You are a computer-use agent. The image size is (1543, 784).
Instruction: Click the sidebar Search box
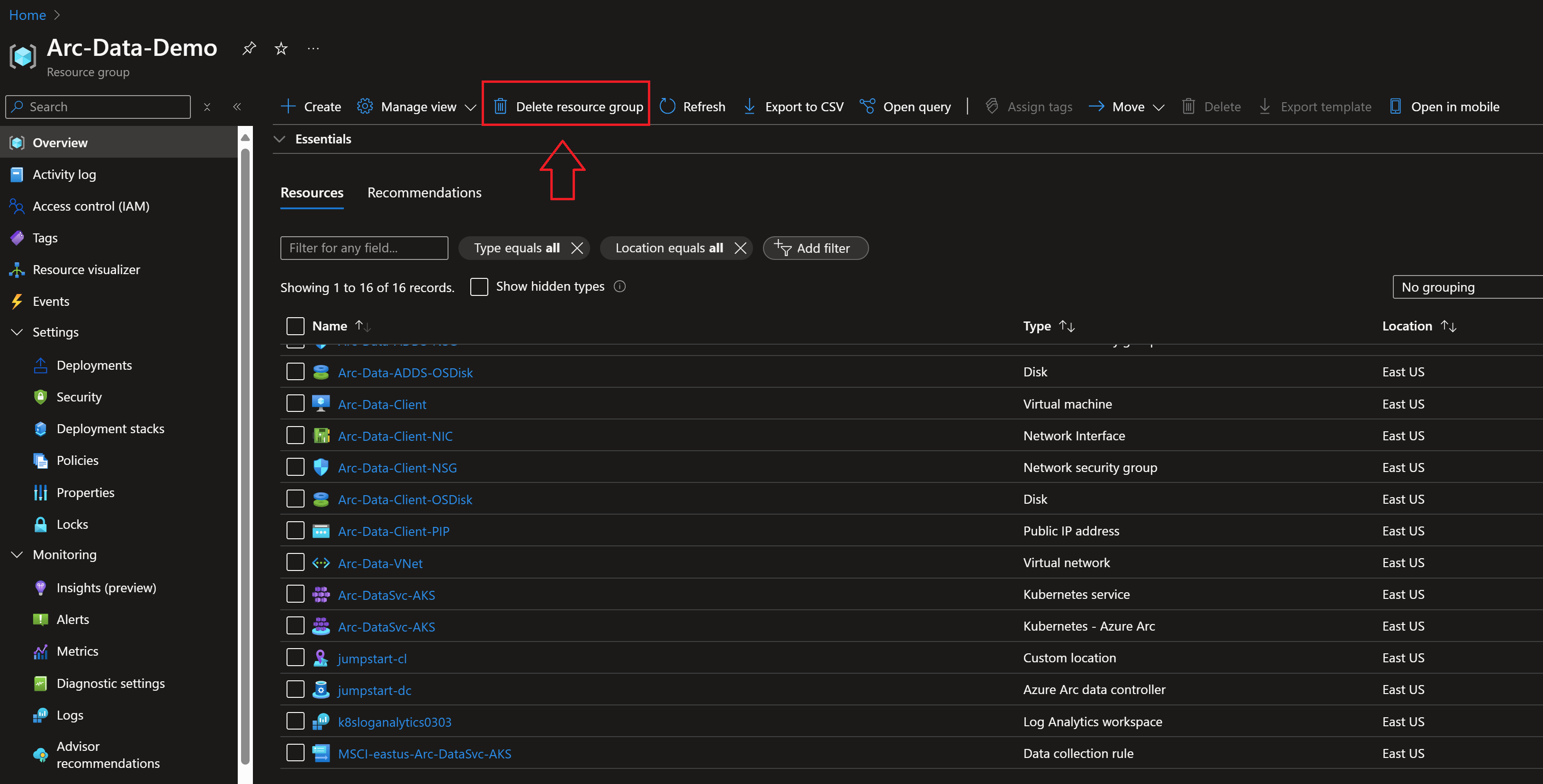click(x=98, y=107)
